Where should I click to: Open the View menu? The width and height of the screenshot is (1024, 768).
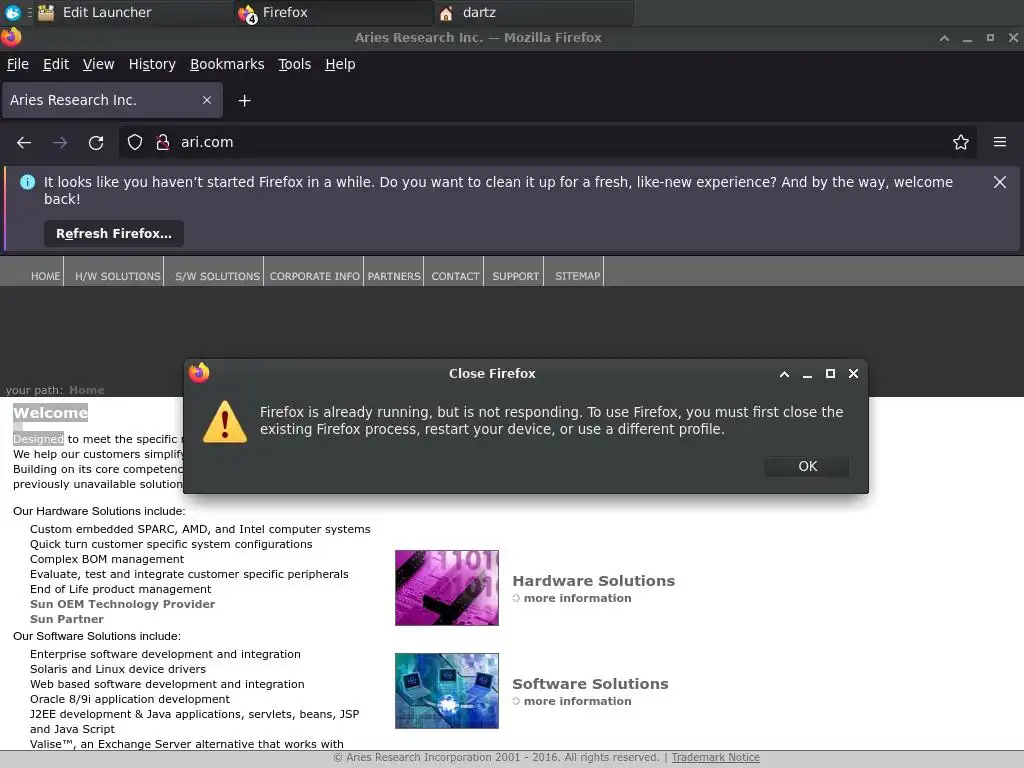point(98,64)
